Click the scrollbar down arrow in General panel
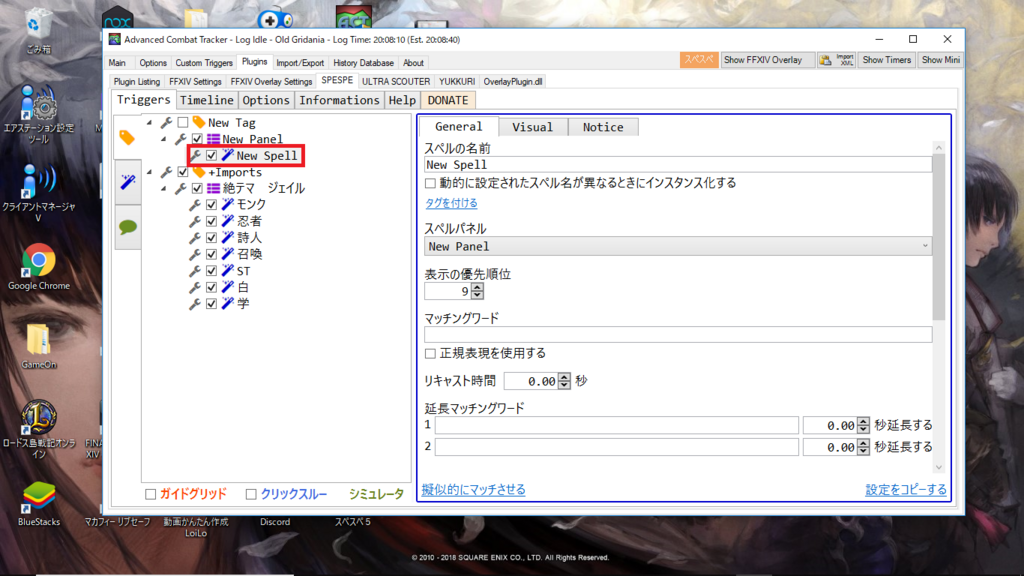This screenshot has width=1024, height=576. coord(939,467)
